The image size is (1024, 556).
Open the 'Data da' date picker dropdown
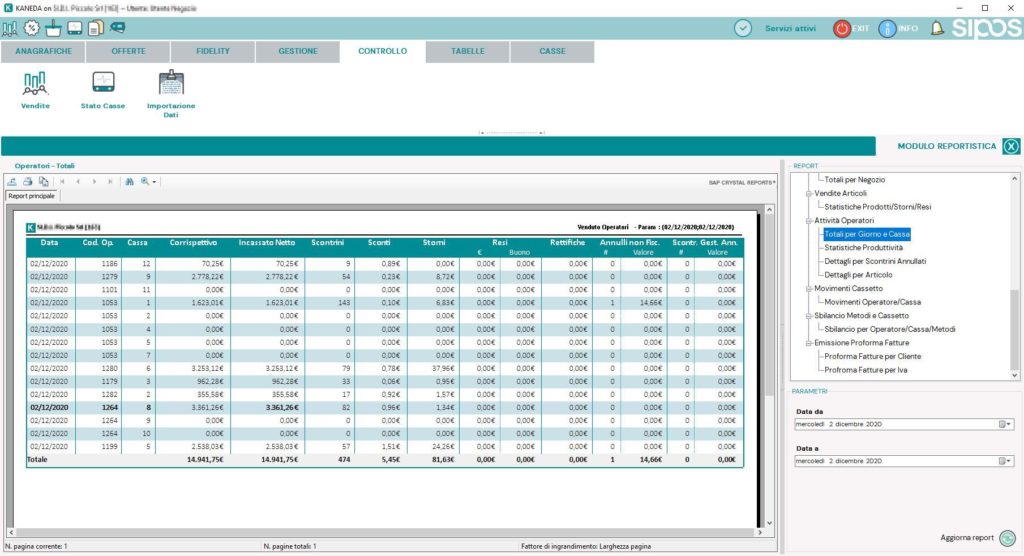point(1005,424)
